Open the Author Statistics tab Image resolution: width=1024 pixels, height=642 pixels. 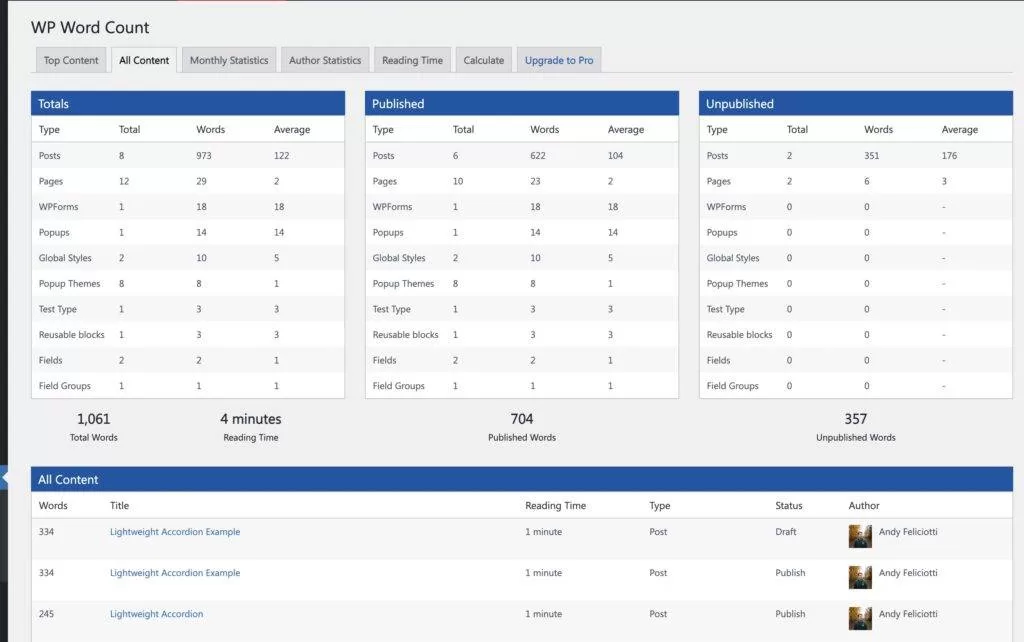coord(325,60)
